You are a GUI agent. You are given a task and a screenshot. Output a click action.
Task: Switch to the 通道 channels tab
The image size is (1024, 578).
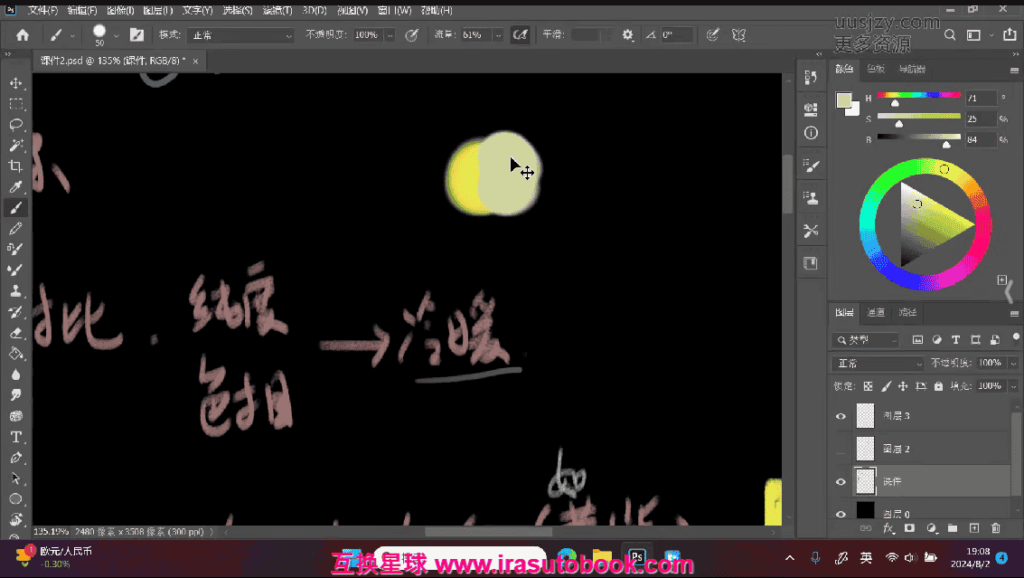876,313
